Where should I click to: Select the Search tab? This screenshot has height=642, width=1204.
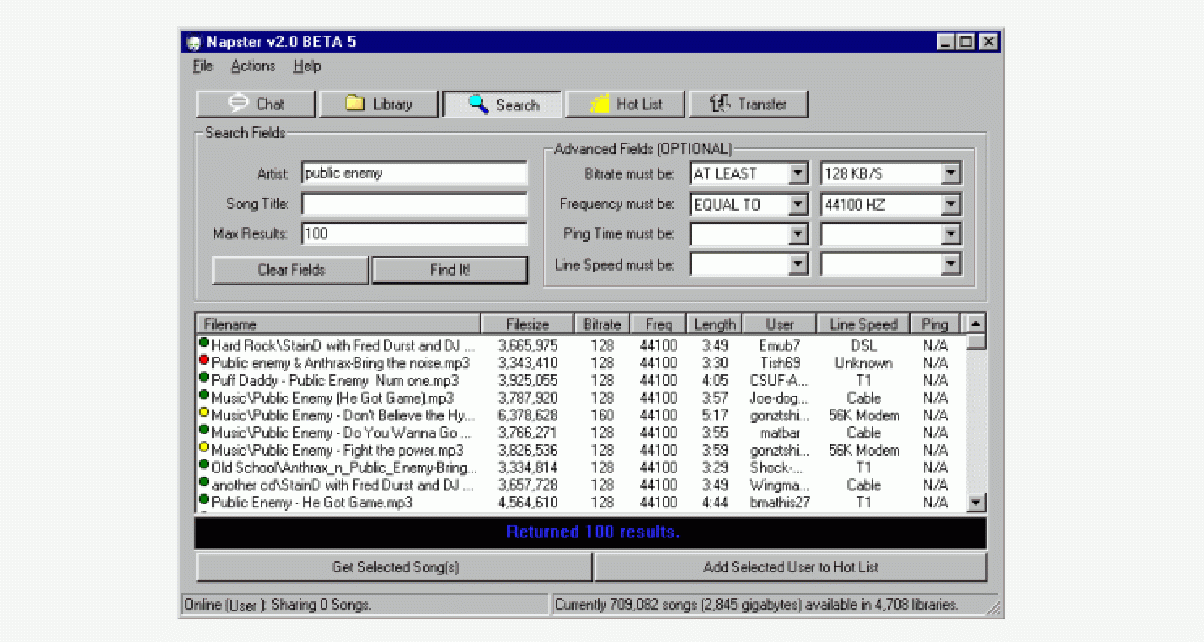click(x=503, y=104)
